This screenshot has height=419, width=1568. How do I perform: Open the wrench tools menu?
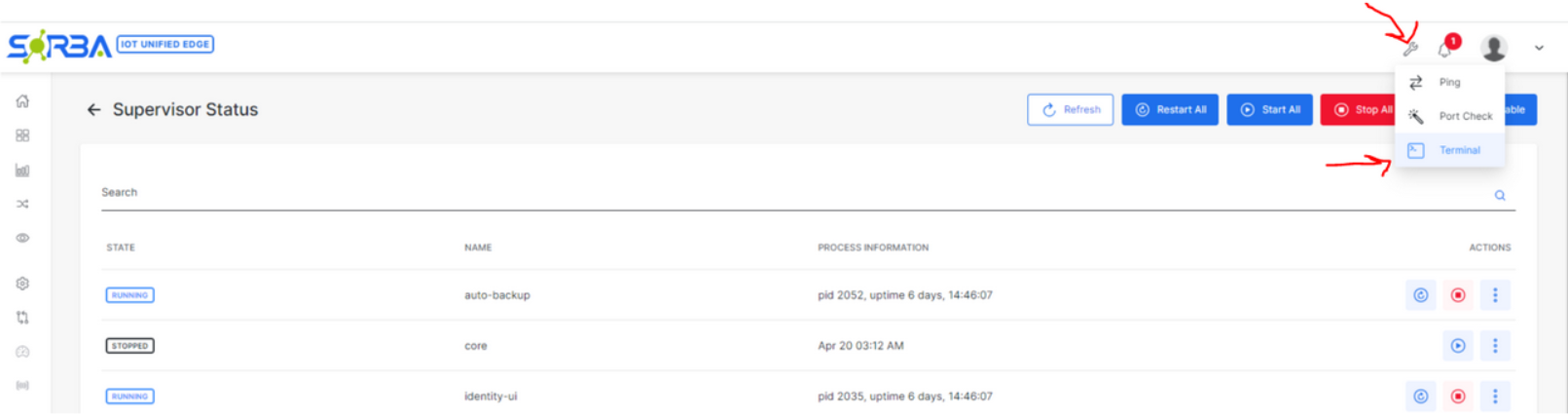(x=1410, y=49)
